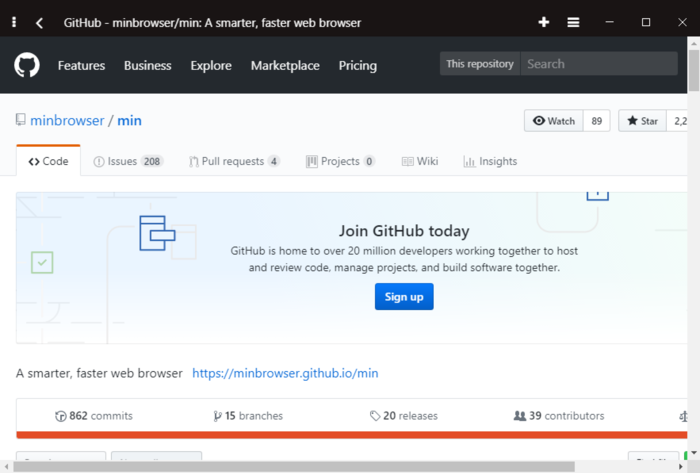The image size is (700, 473).
Task: Maximize the Min browser window
Action: [x=646, y=22]
